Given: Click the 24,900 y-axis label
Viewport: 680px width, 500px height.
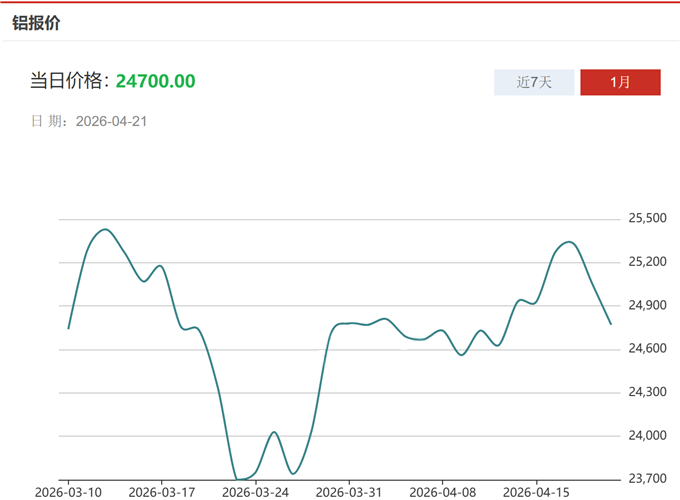Looking at the screenshot, I should (x=647, y=305).
